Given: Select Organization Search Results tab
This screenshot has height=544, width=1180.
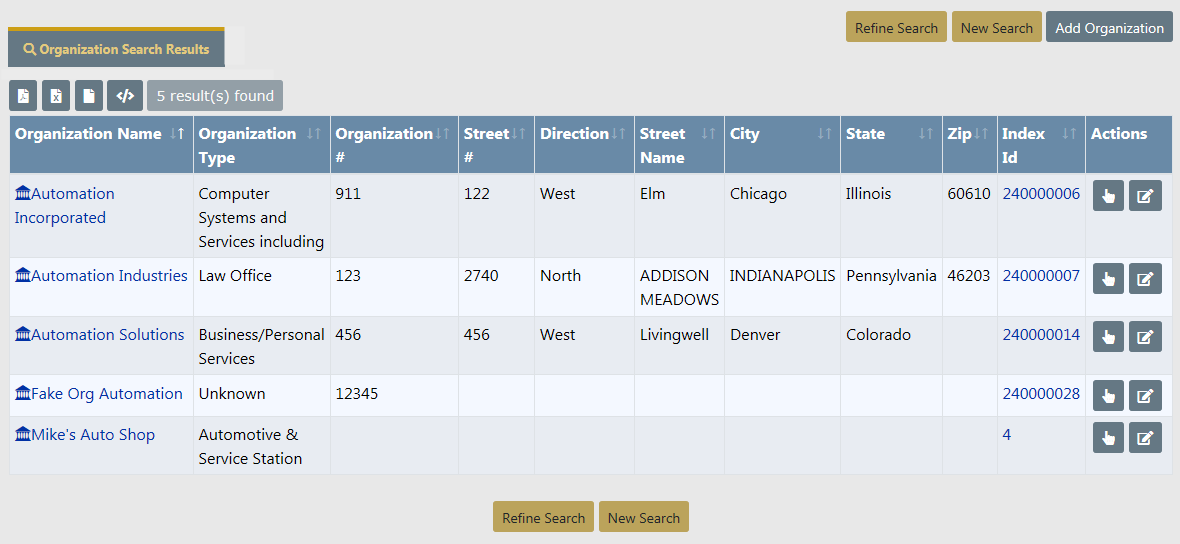Looking at the screenshot, I should click(x=116, y=49).
